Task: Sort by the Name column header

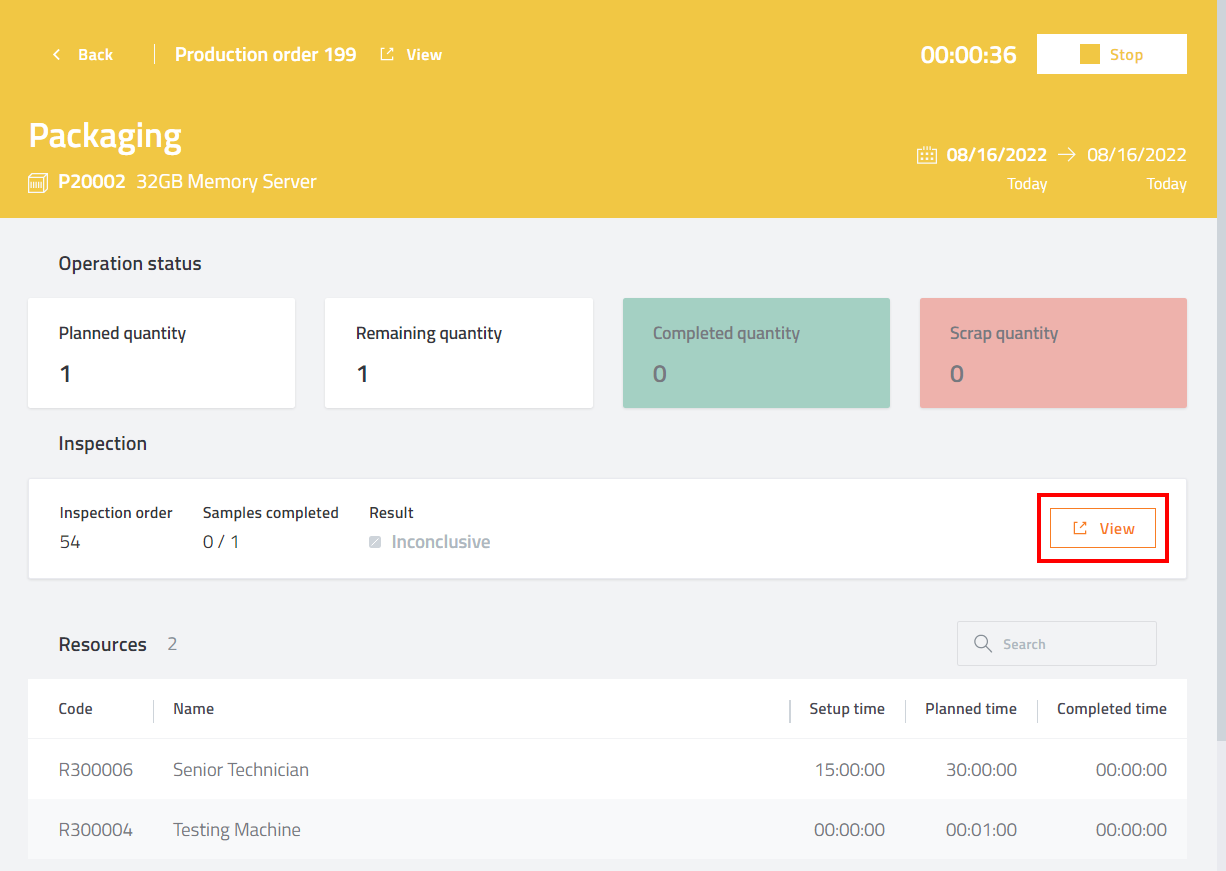Action: (193, 709)
